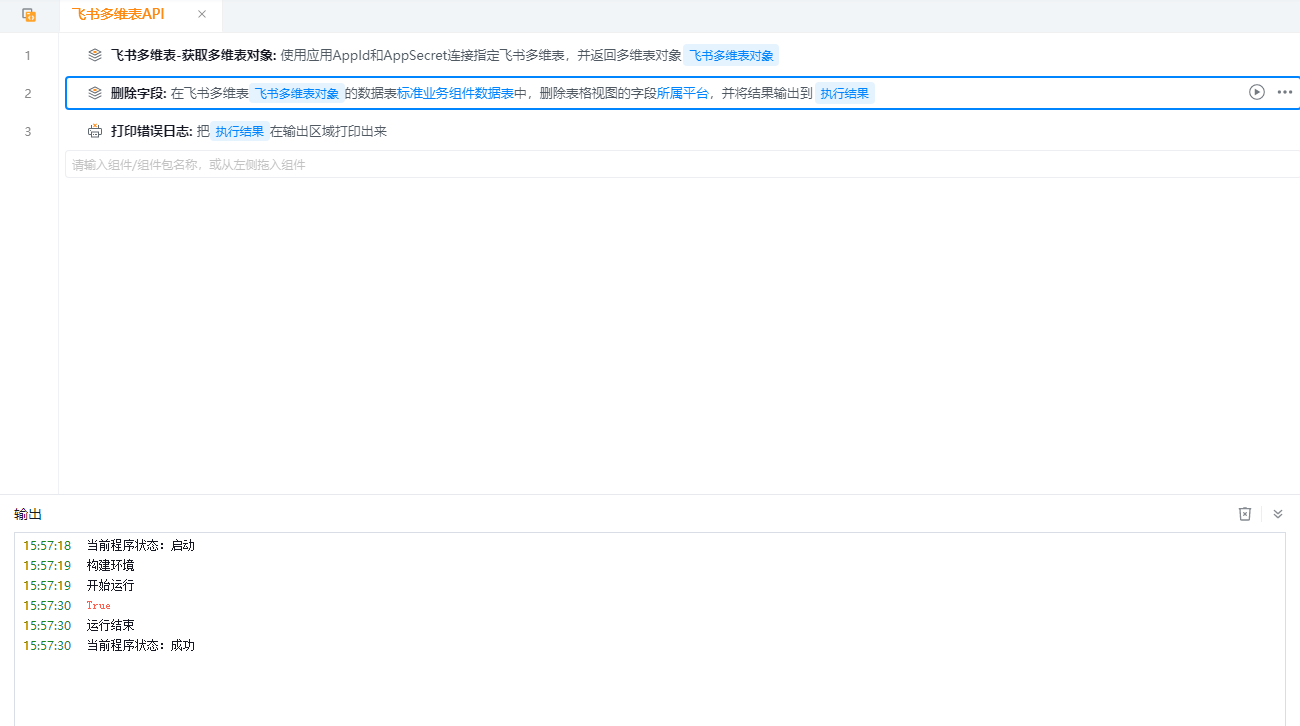Click the red True log output

point(98,605)
